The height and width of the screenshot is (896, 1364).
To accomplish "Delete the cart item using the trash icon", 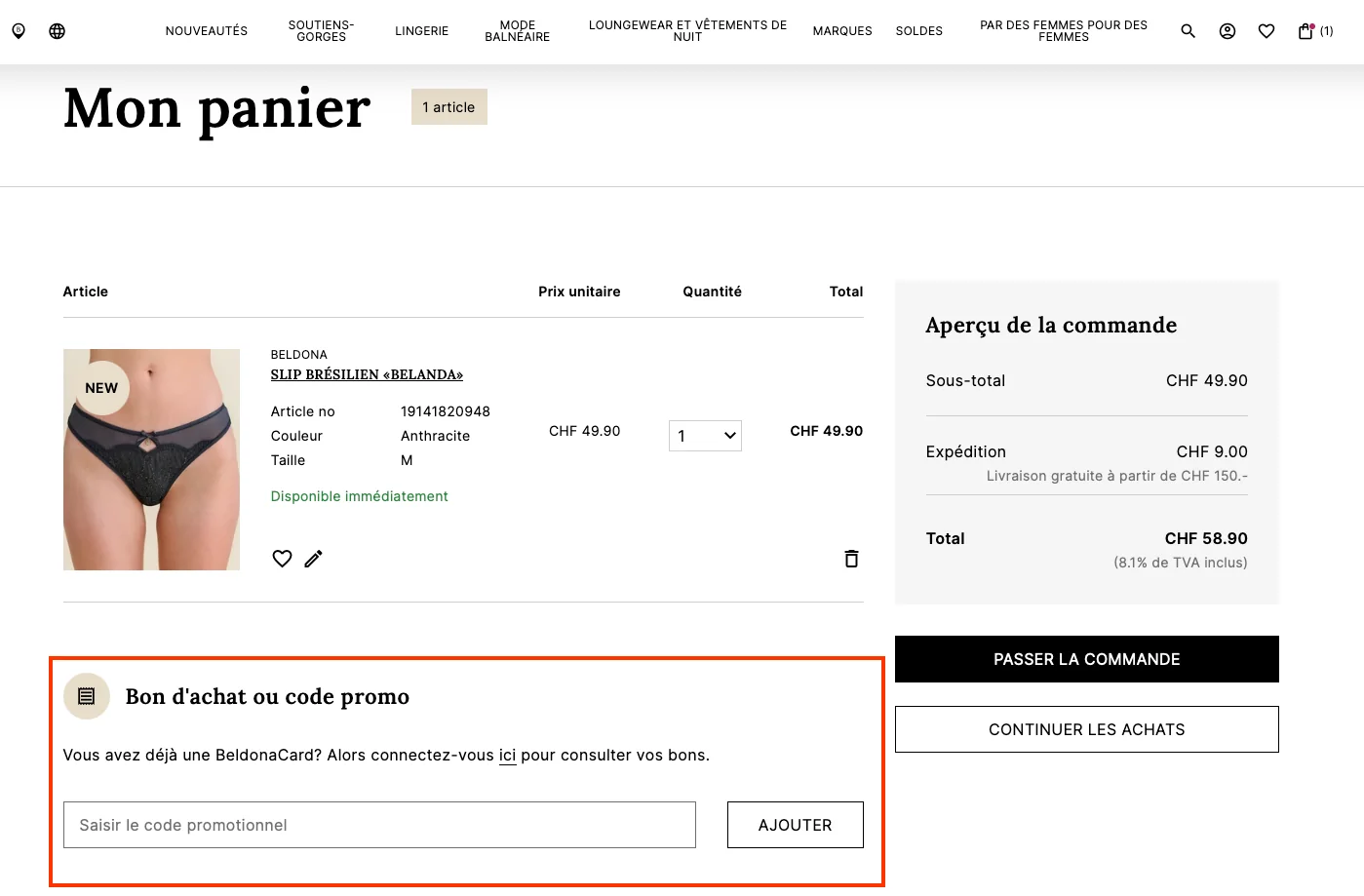I will 850,558.
